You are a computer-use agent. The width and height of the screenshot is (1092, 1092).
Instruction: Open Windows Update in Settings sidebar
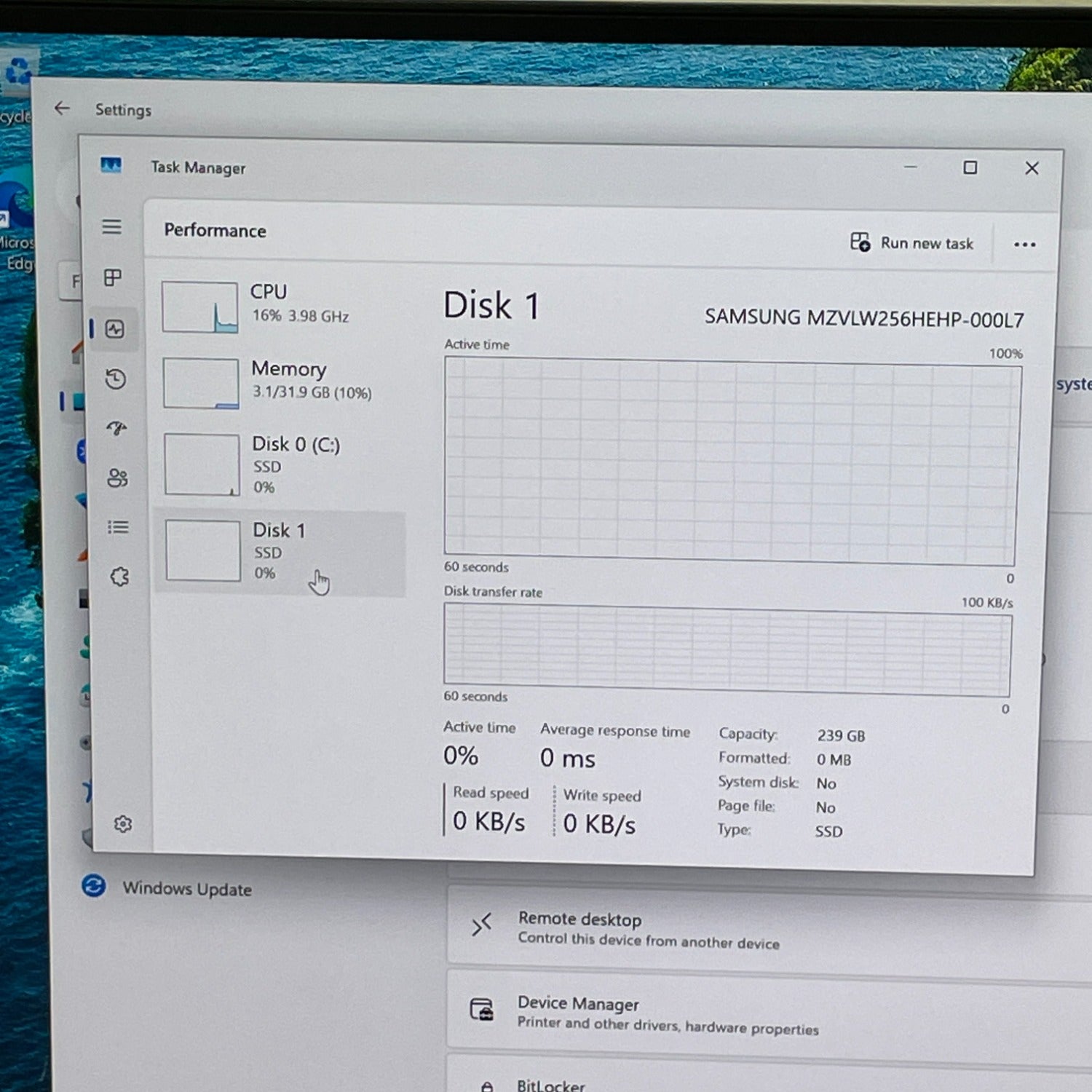coord(186,889)
